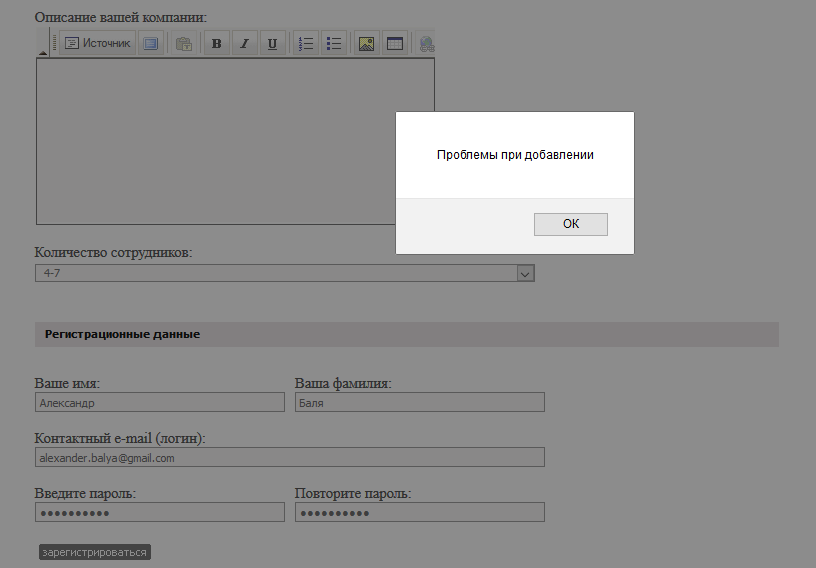The height and width of the screenshot is (568, 816).
Task: Click the contact e-mail login field
Action: [x=290, y=457]
